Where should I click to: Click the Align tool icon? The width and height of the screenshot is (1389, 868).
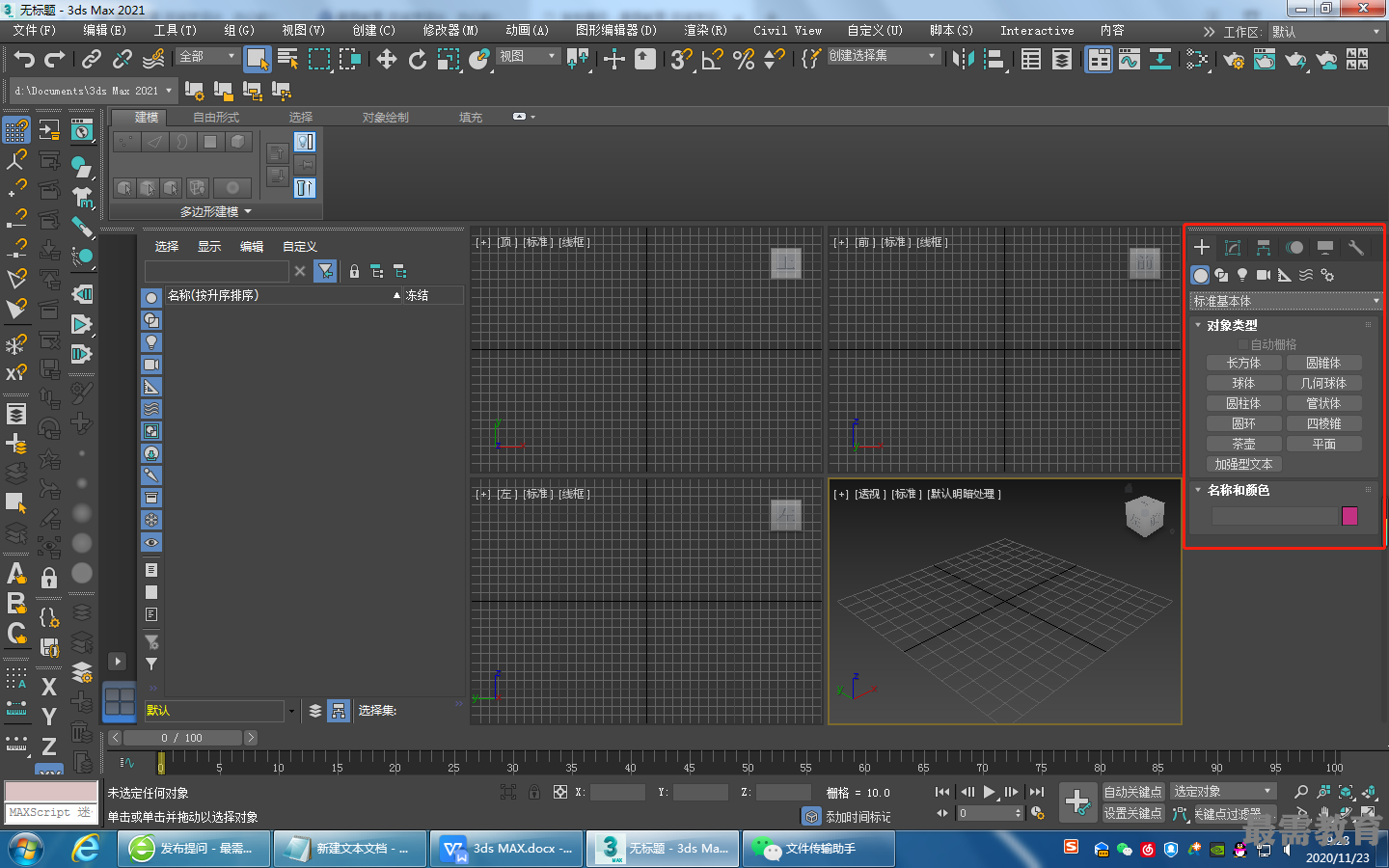[994, 60]
